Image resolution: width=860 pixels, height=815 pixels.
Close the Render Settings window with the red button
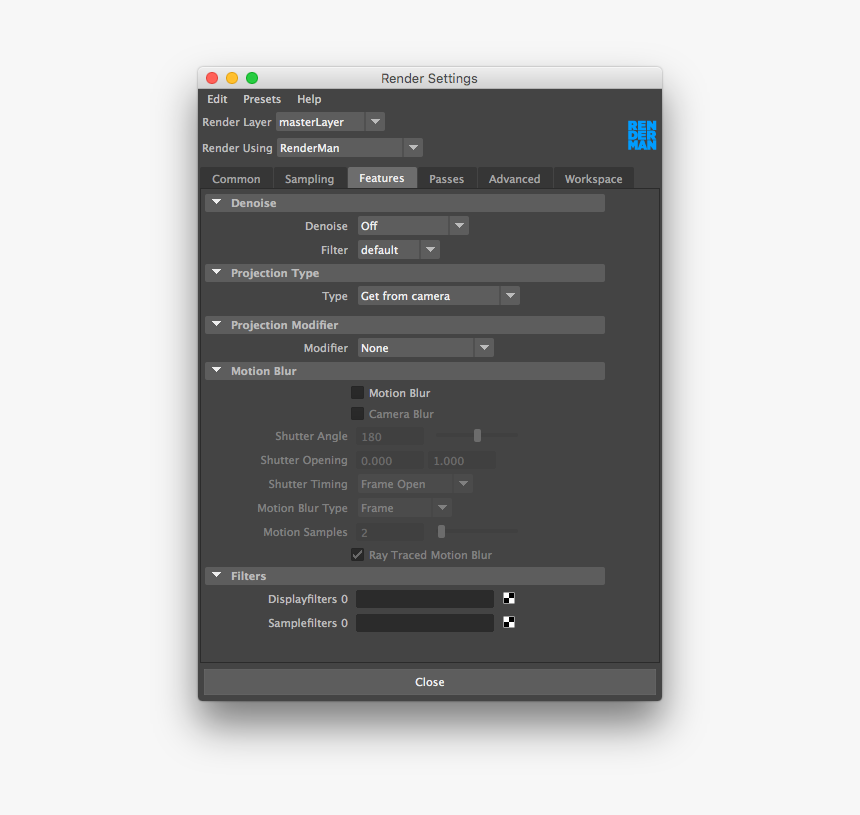click(x=212, y=78)
